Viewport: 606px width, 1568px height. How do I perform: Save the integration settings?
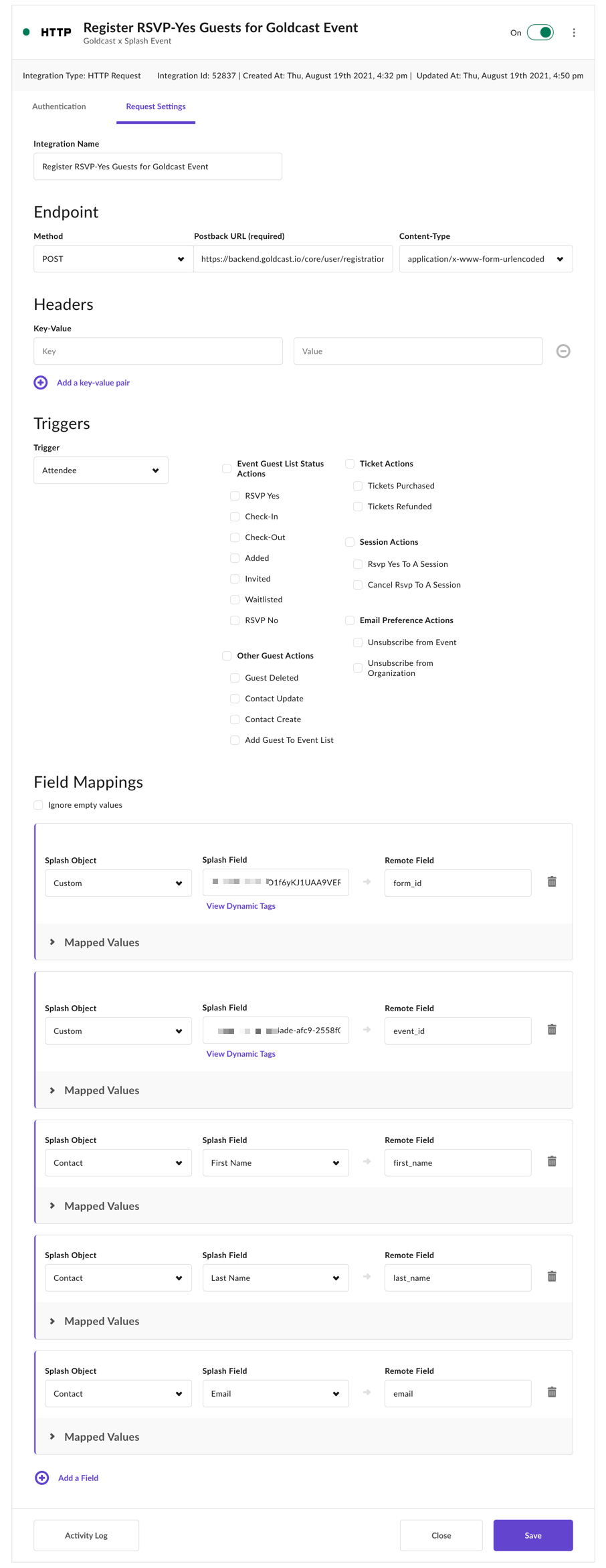point(533,1535)
